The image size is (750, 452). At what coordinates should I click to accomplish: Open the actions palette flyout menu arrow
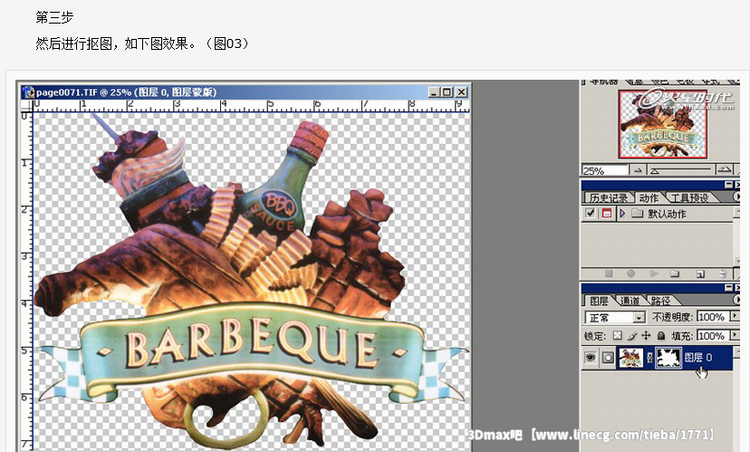tap(737, 197)
